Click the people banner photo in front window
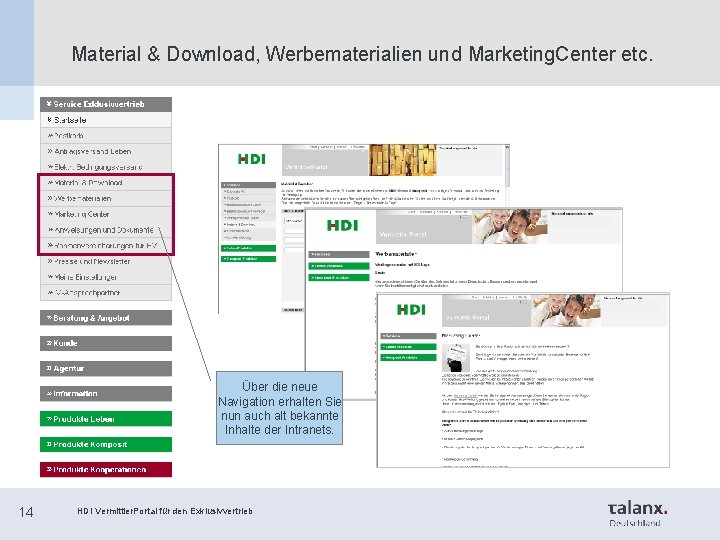 tap(566, 311)
